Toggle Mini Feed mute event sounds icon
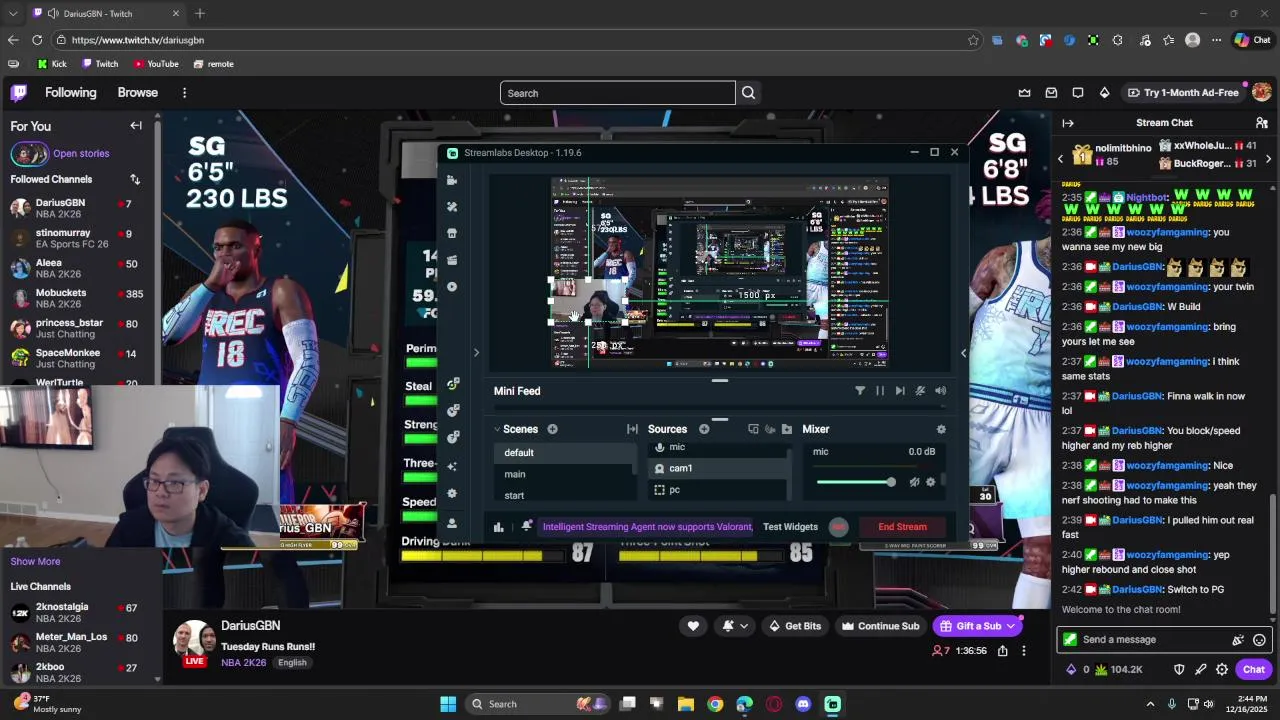Viewport: 1280px width, 720px height. point(920,391)
